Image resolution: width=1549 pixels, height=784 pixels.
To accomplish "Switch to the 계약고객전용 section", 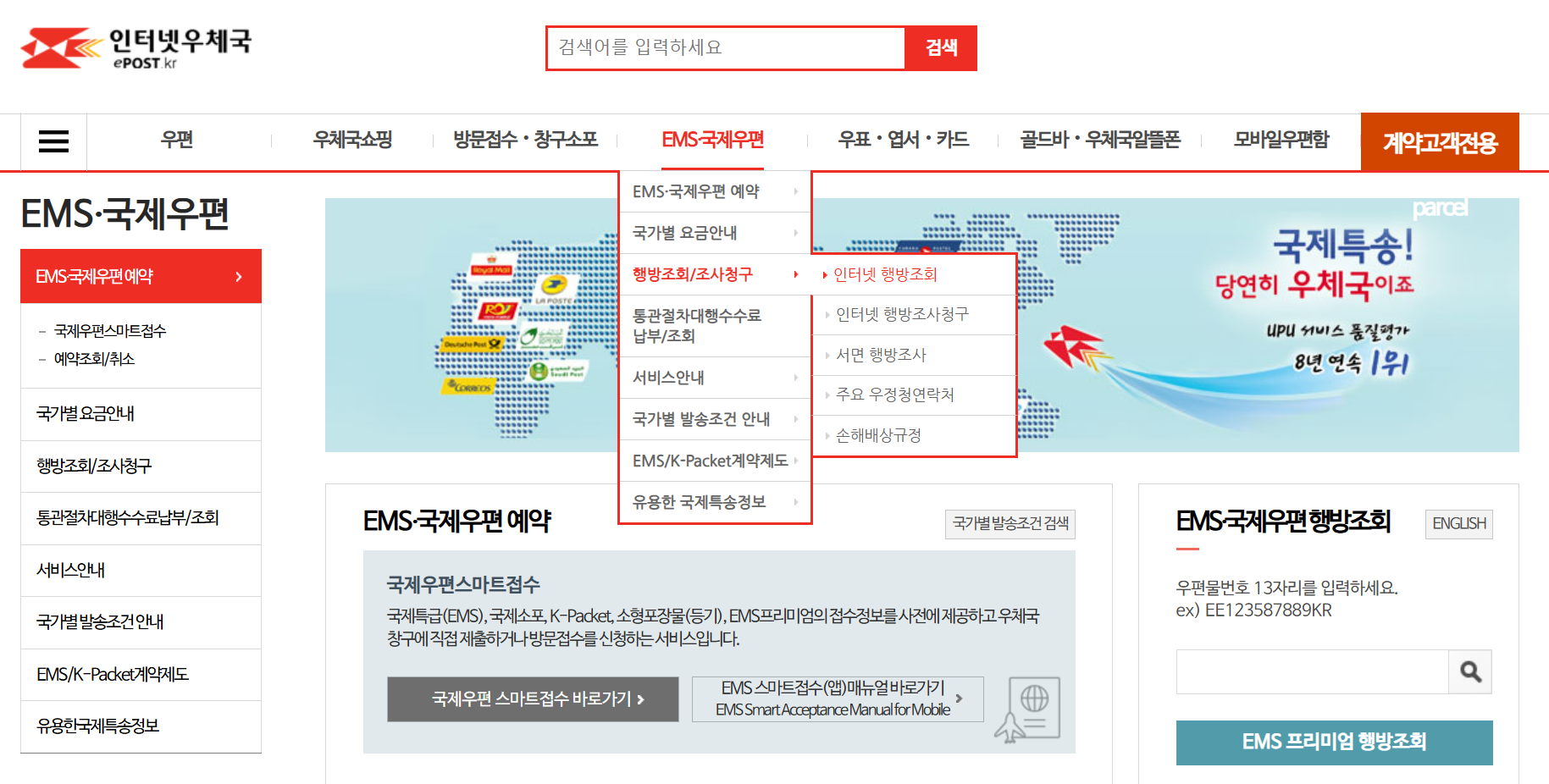I will 1441,141.
